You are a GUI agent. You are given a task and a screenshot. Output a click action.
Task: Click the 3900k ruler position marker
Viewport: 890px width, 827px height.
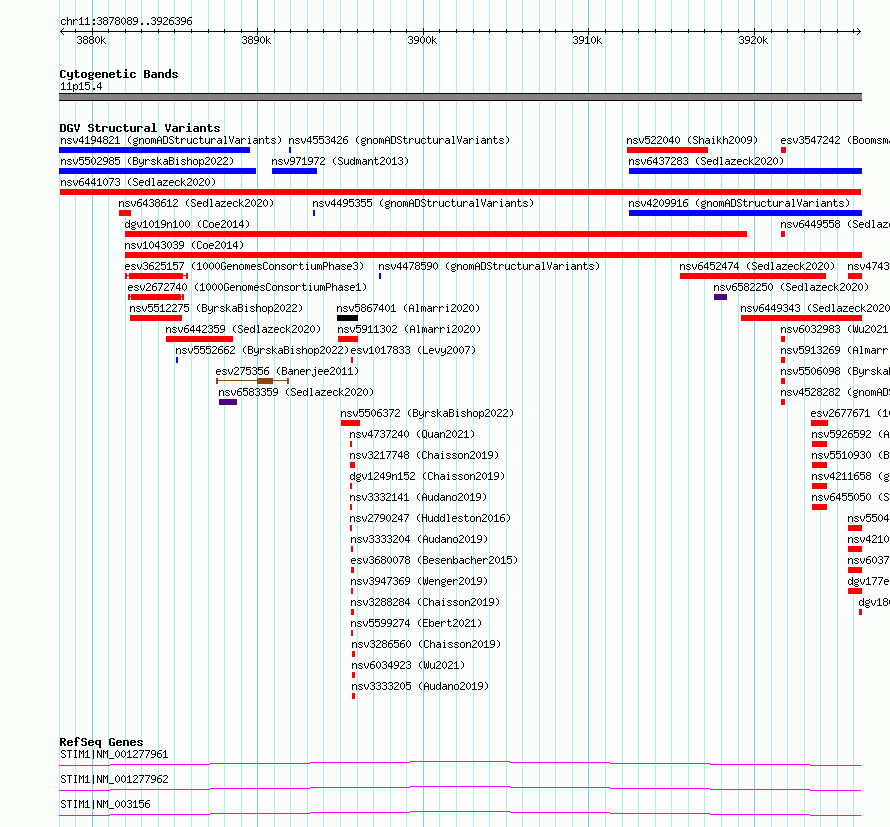tap(422, 40)
